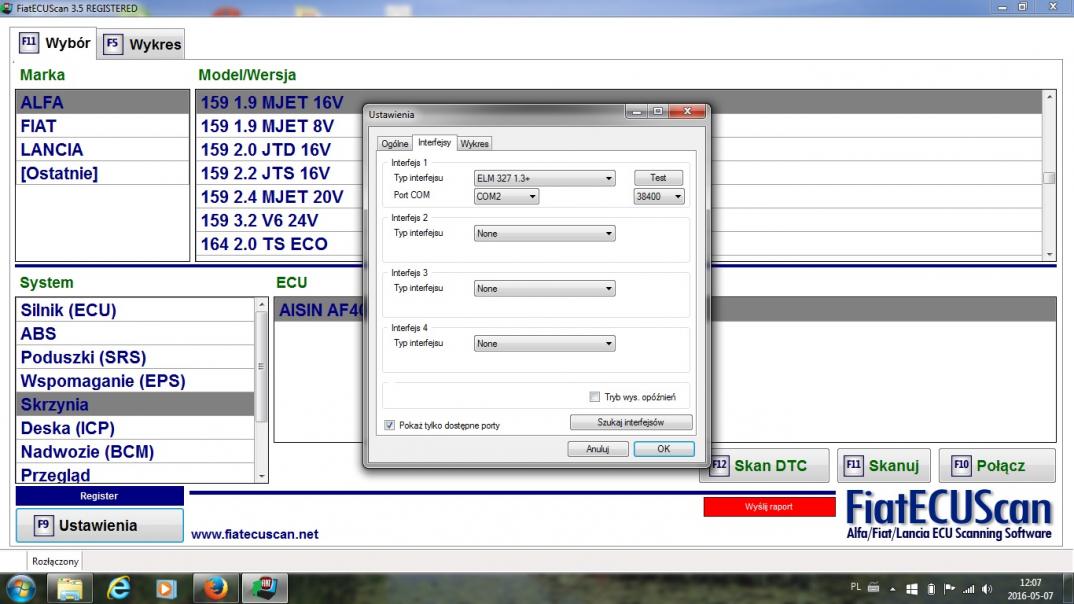Select Nadwozie (BCM) system

[135, 452]
